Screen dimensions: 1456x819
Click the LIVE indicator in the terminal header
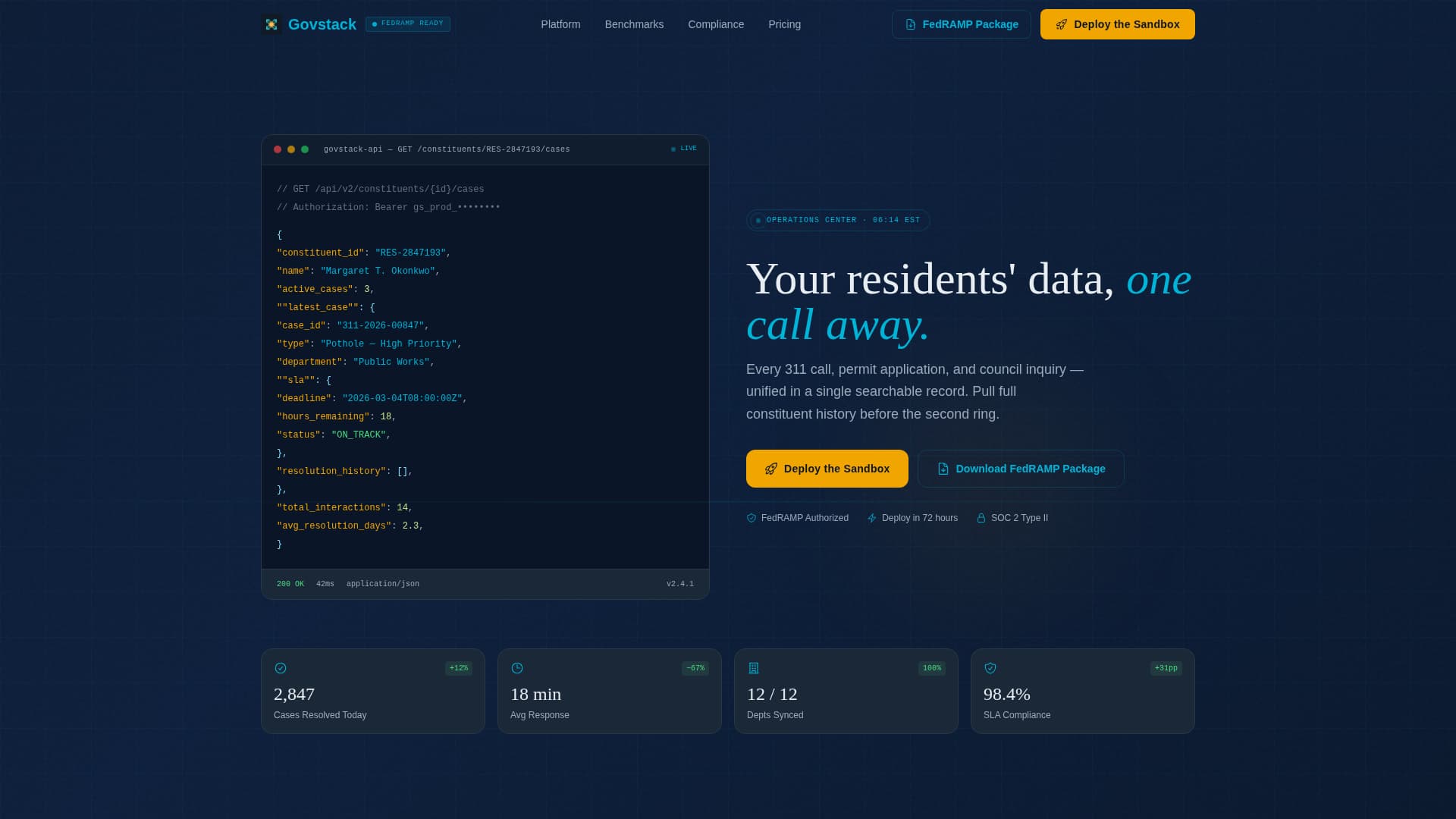click(684, 149)
